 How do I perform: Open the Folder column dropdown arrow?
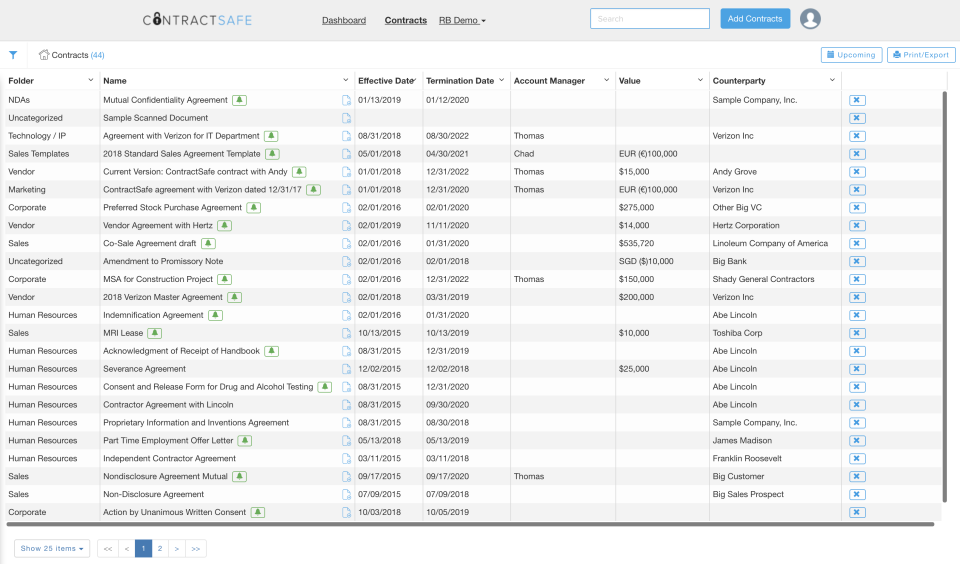[91, 80]
